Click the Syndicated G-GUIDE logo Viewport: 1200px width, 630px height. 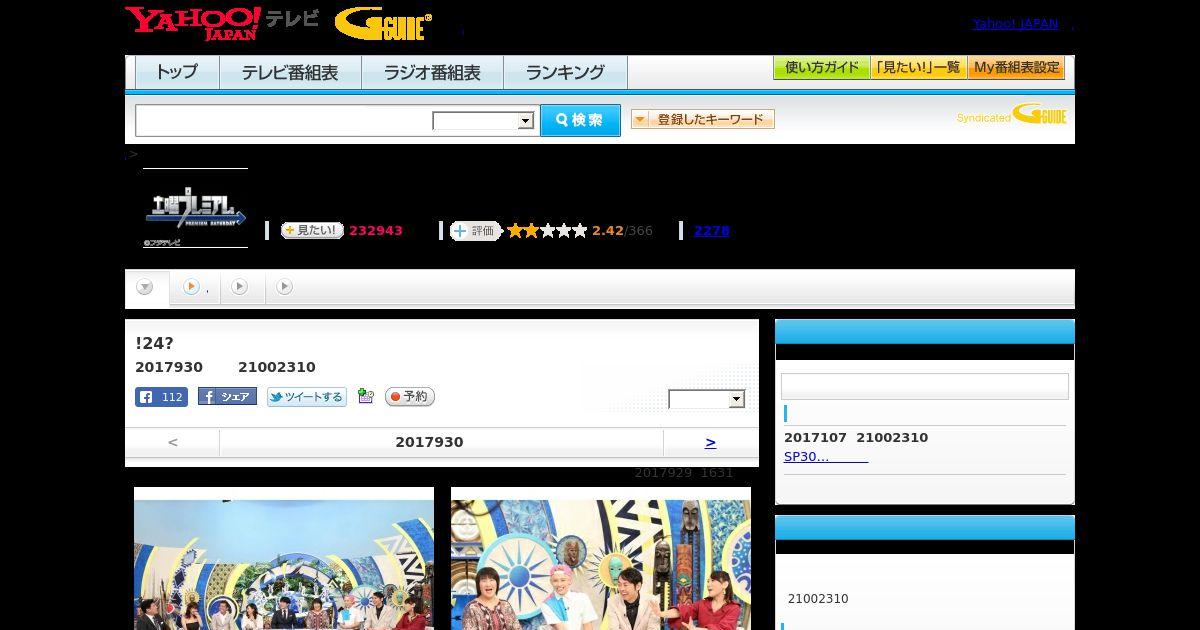pyautogui.click(x=1011, y=115)
